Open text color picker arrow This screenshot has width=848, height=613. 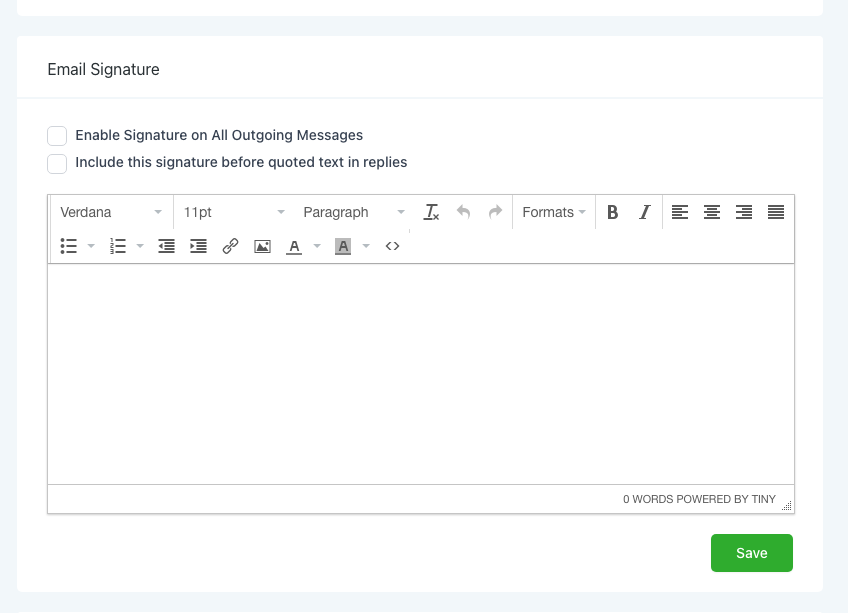pyautogui.click(x=317, y=246)
